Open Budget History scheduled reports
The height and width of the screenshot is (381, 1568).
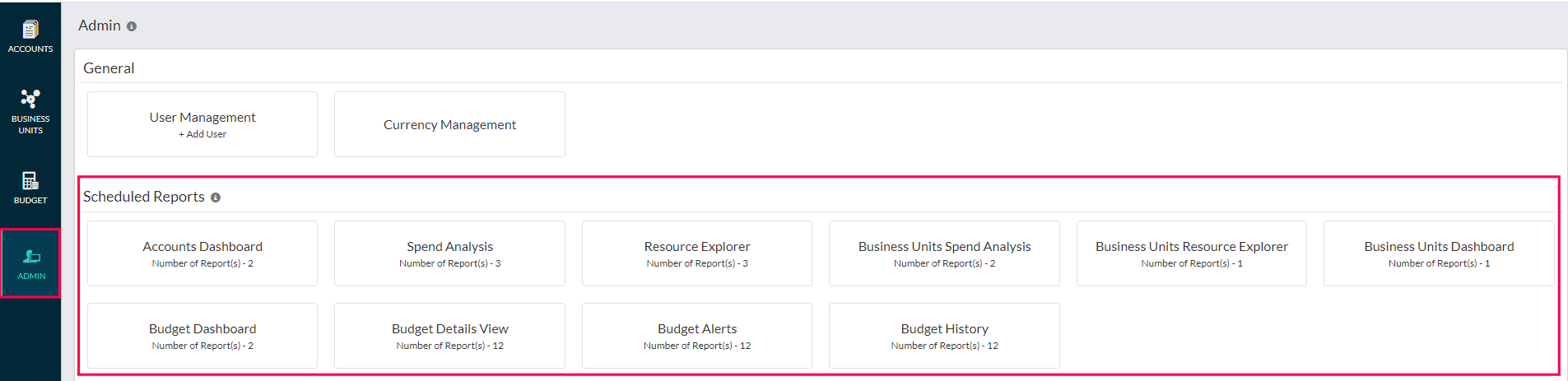point(944,336)
